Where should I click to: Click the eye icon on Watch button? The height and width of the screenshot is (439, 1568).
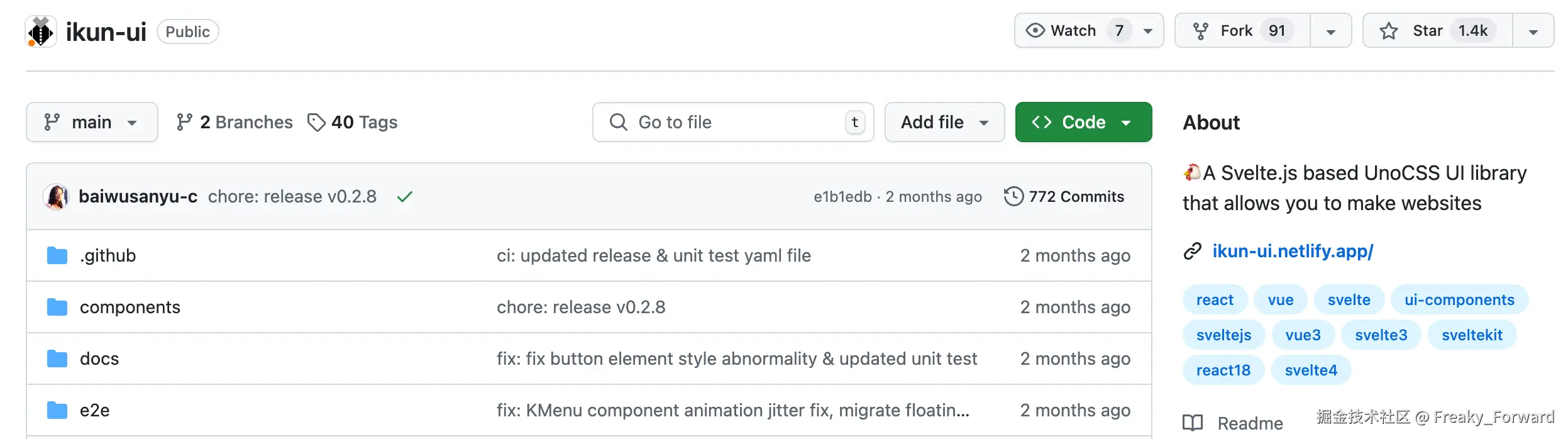1035,31
